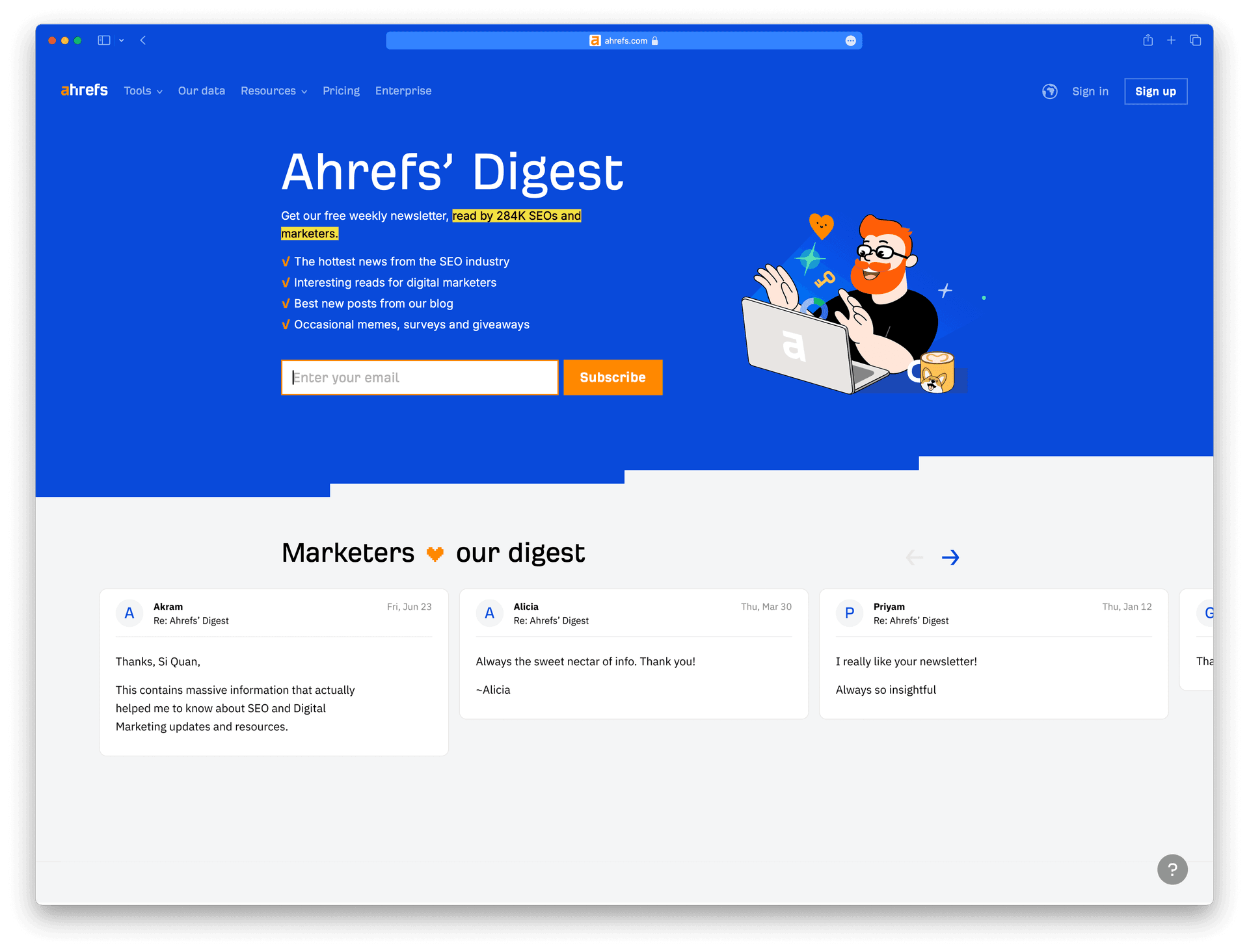Click the lock icon in address bar
The image size is (1249, 952).
tap(655, 40)
